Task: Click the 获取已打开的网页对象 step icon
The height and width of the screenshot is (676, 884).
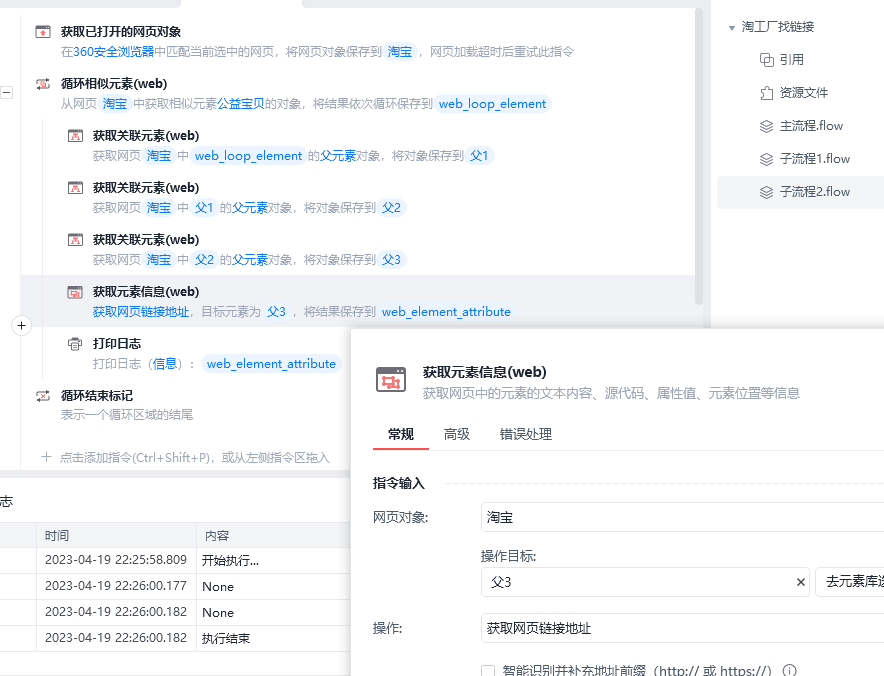Action: [x=43, y=32]
